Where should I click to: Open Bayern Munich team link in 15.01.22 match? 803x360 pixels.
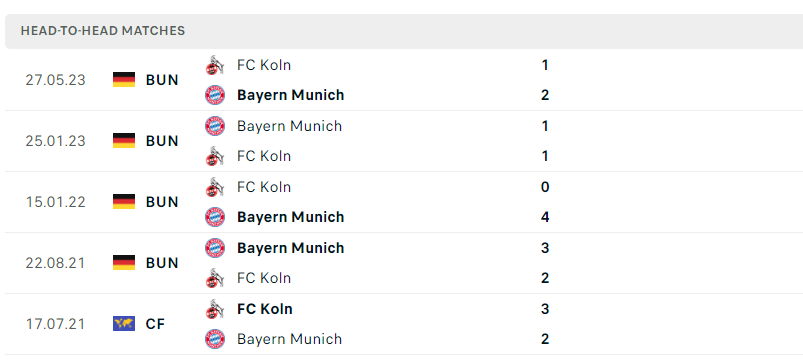click(290, 217)
